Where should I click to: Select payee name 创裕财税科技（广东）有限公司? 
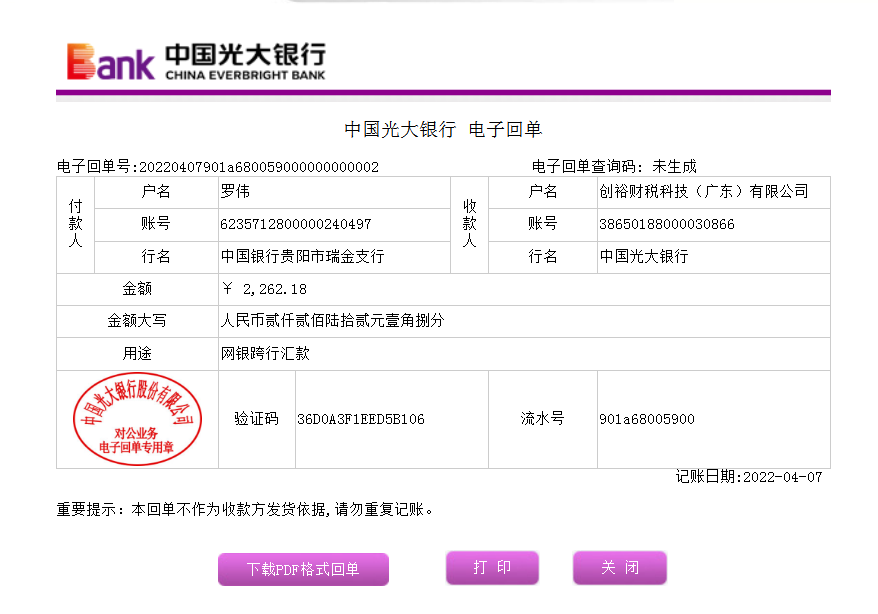[704, 191]
